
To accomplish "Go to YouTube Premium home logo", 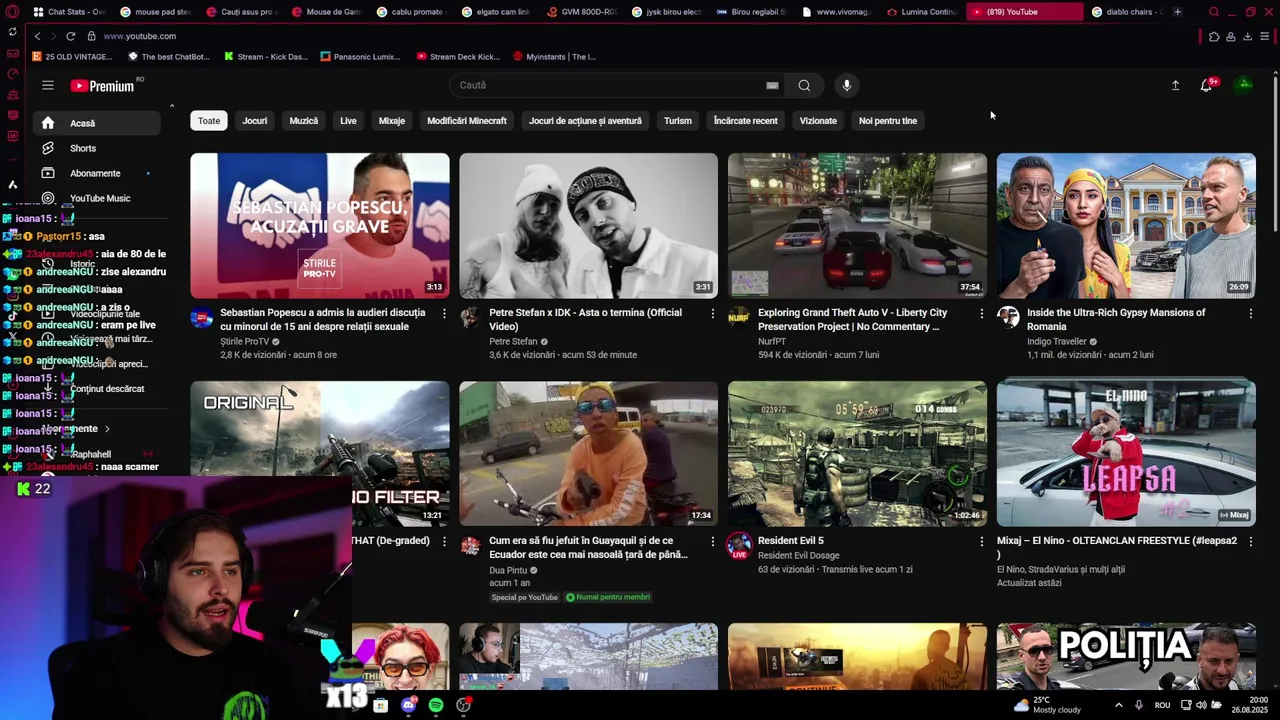I will (103, 86).
